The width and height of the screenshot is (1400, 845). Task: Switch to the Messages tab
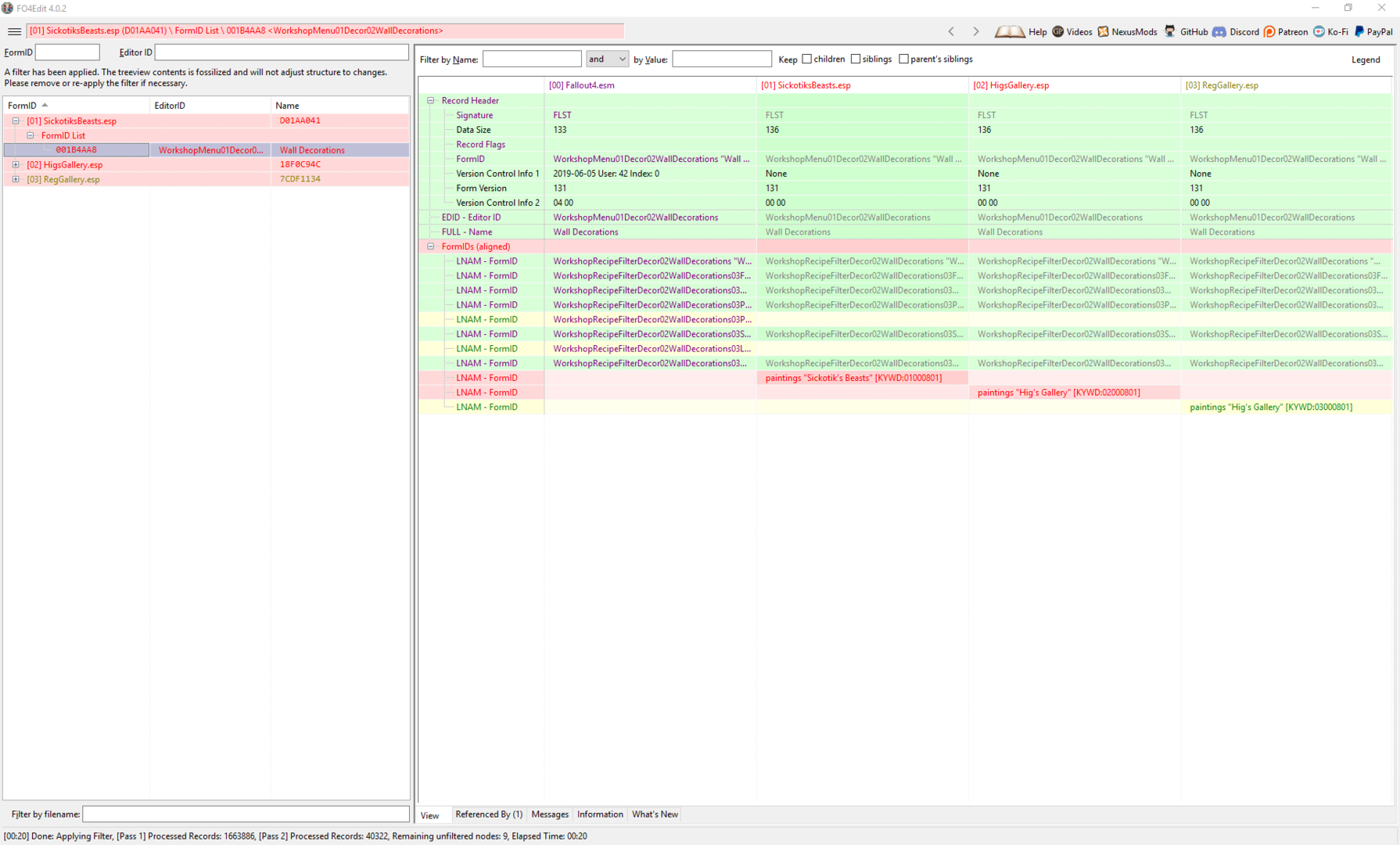coord(550,814)
